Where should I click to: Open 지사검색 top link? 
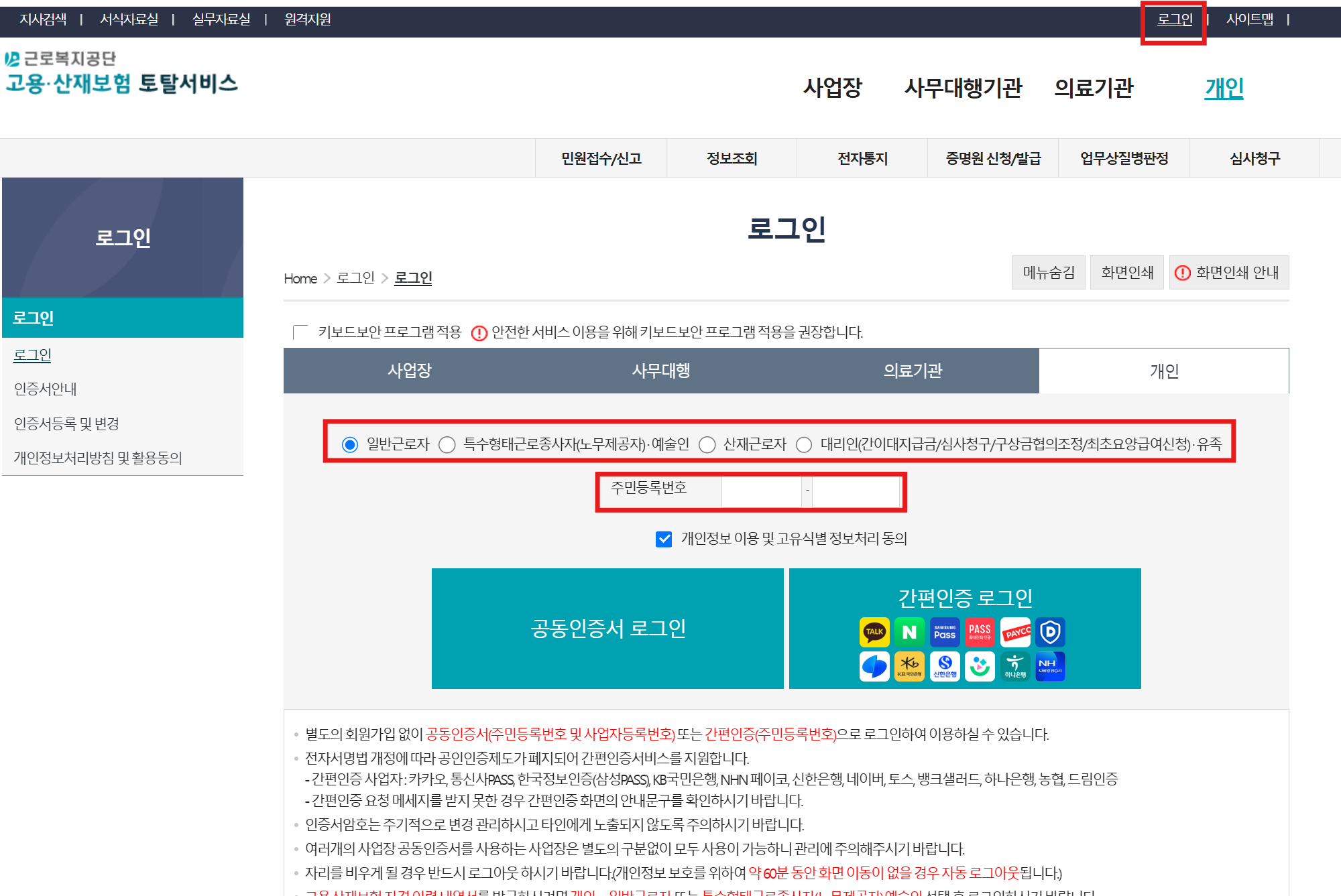pos(43,19)
